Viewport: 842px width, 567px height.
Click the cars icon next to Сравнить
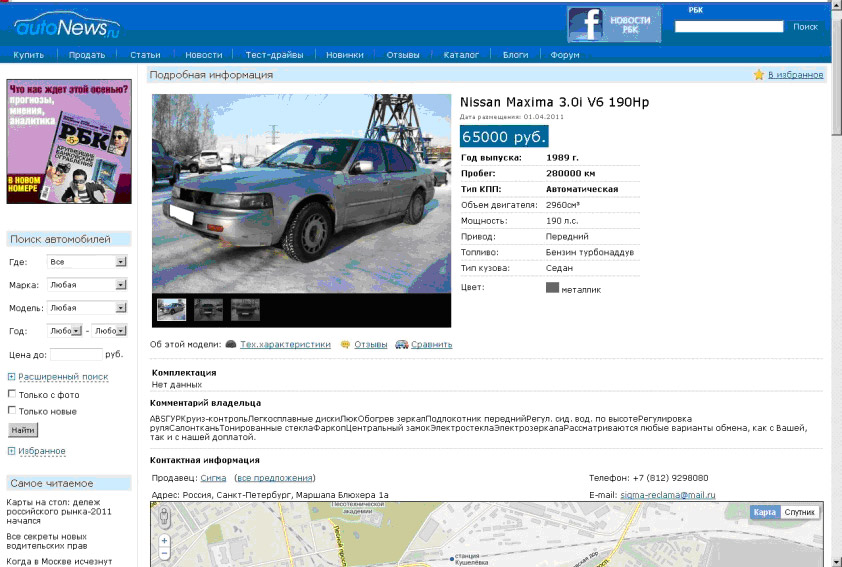point(402,344)
